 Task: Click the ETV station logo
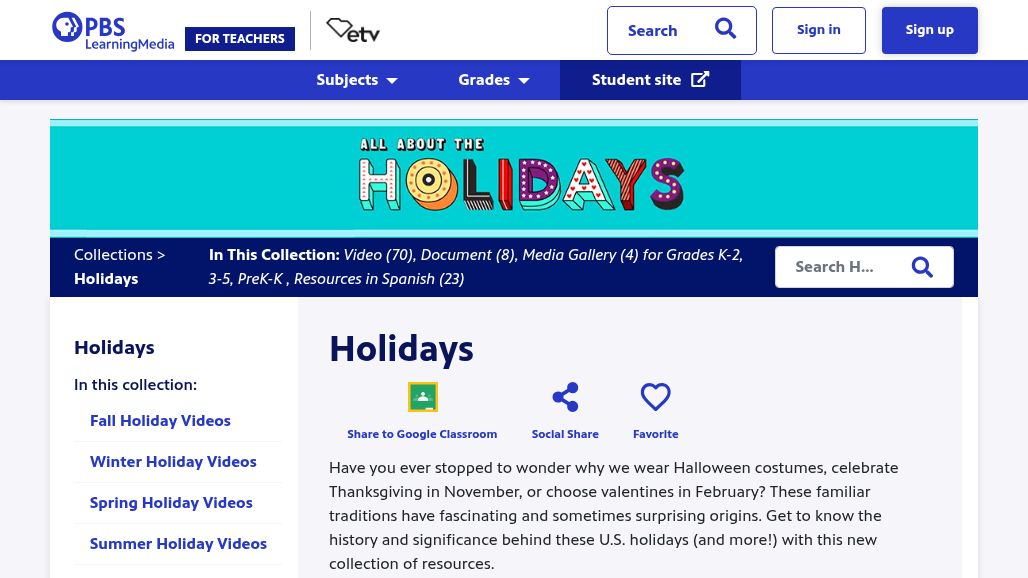[353, 31]
